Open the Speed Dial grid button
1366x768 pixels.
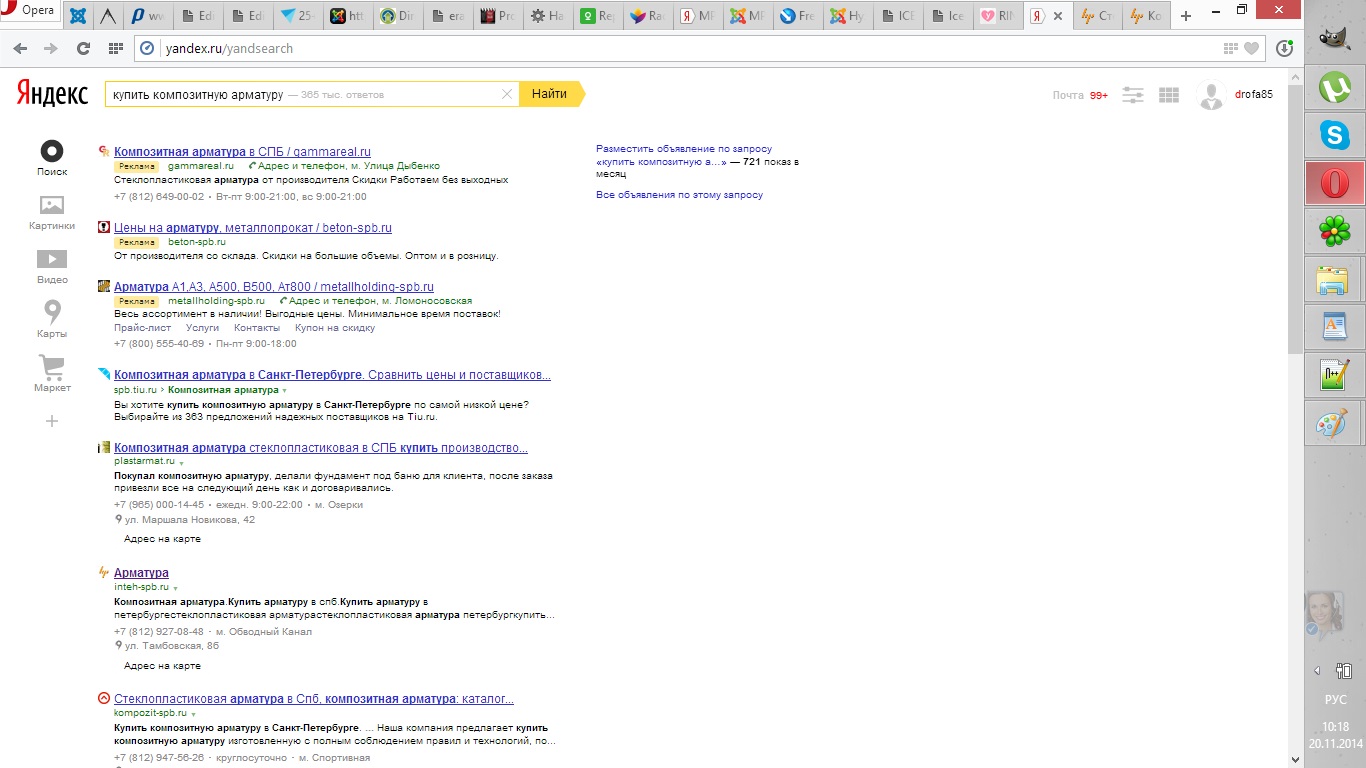115,48
